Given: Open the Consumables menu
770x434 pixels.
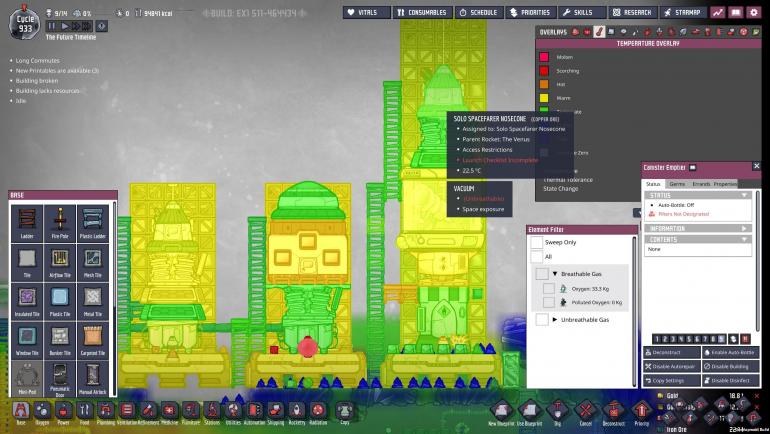Looking at the screenshot, I should pos(422,12).
